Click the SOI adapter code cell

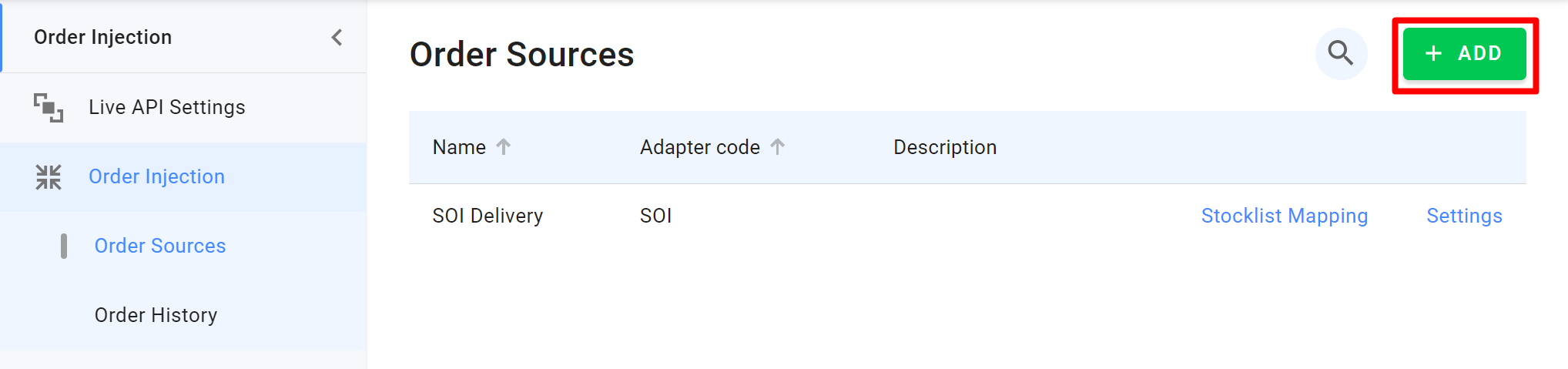tap(655, 216)
